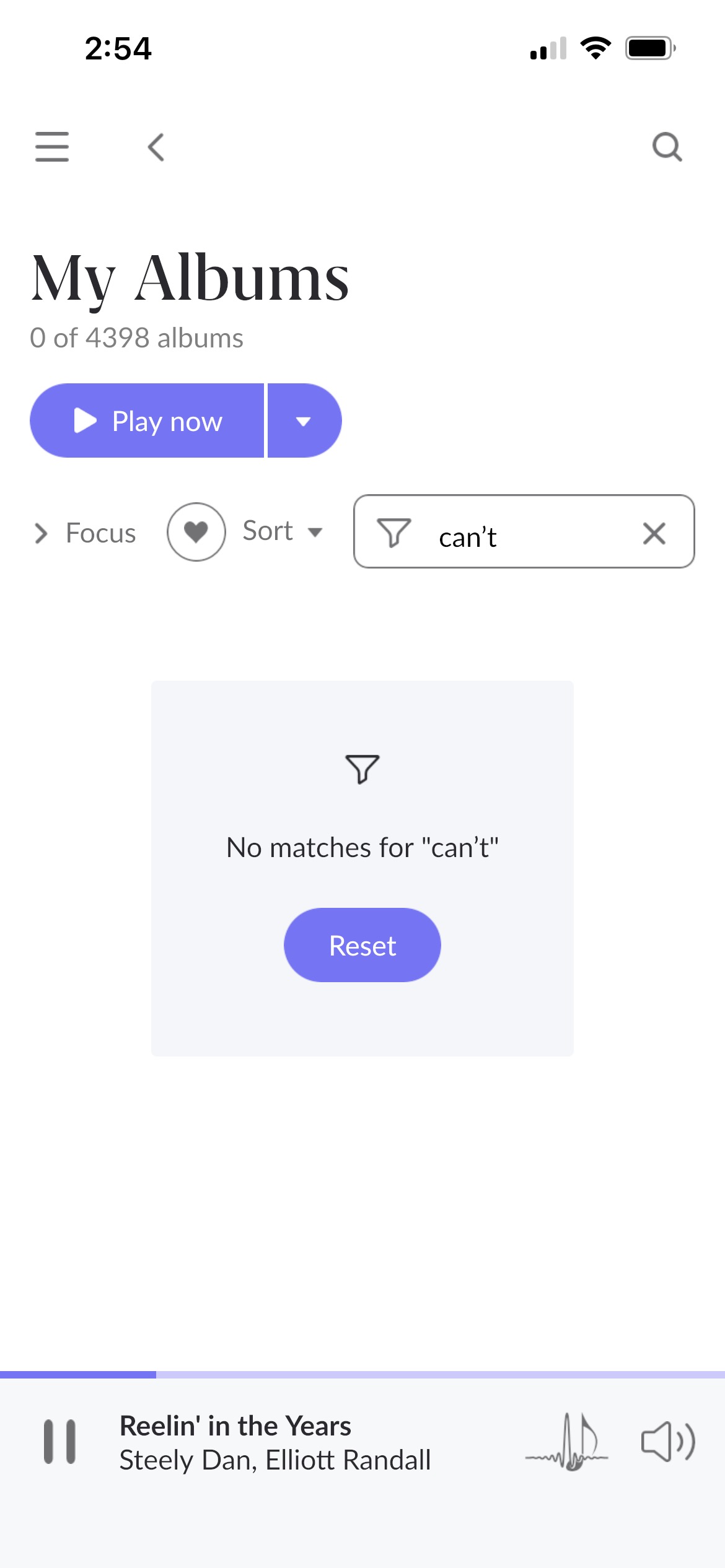Click the My Albums heading
Image resolution: width=725 pixels, height=1568 pixels.
[190, 279]
